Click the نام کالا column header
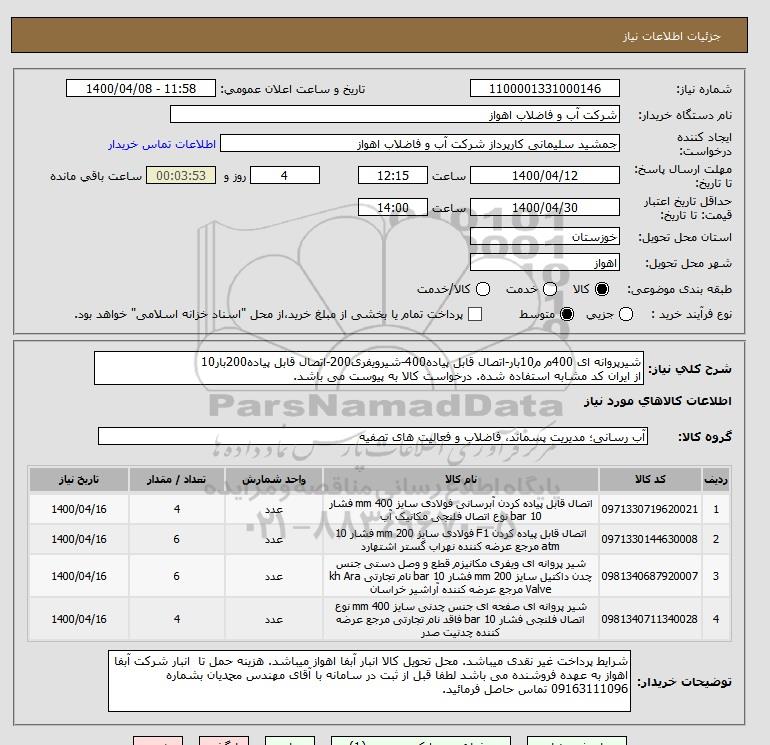770x745 pixels. click(461, 479)
